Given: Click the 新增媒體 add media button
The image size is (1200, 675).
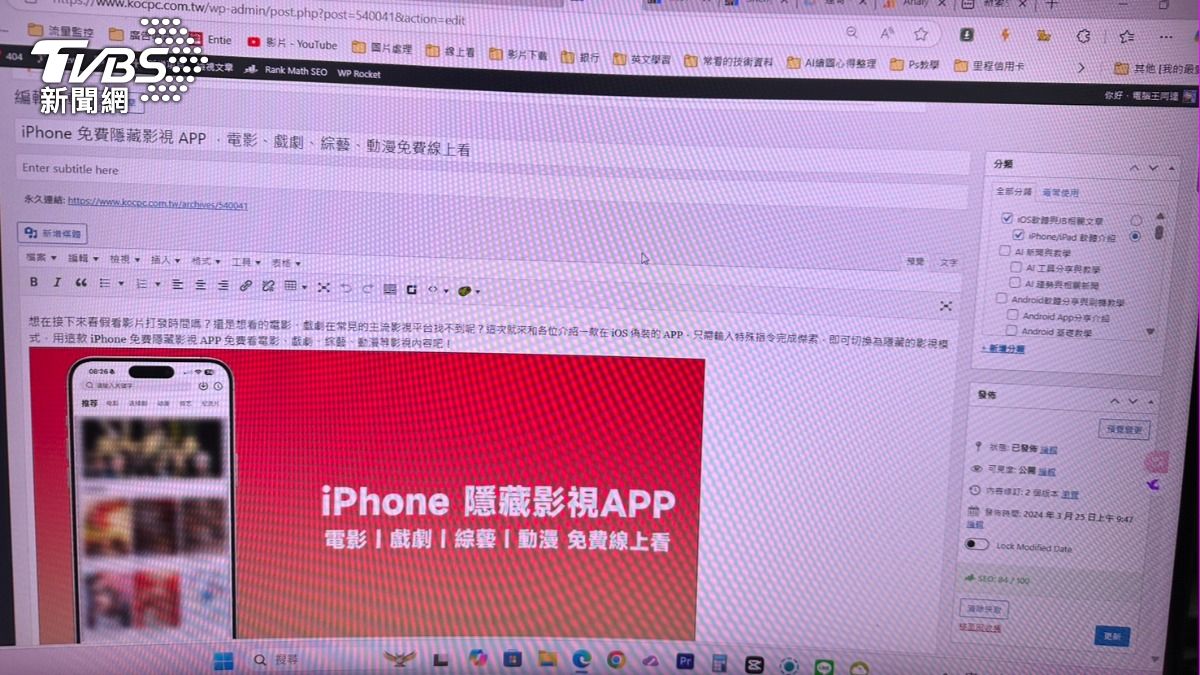Looking at the screenshot, I should 53,234.
